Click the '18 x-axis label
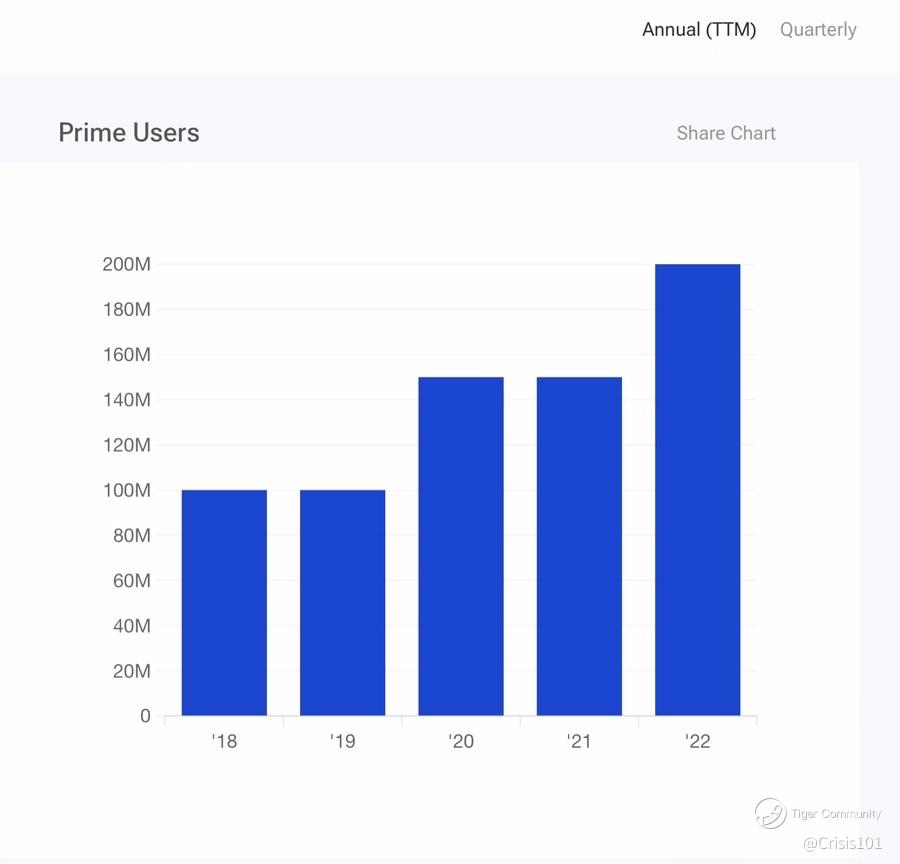 tap(224, 741)
